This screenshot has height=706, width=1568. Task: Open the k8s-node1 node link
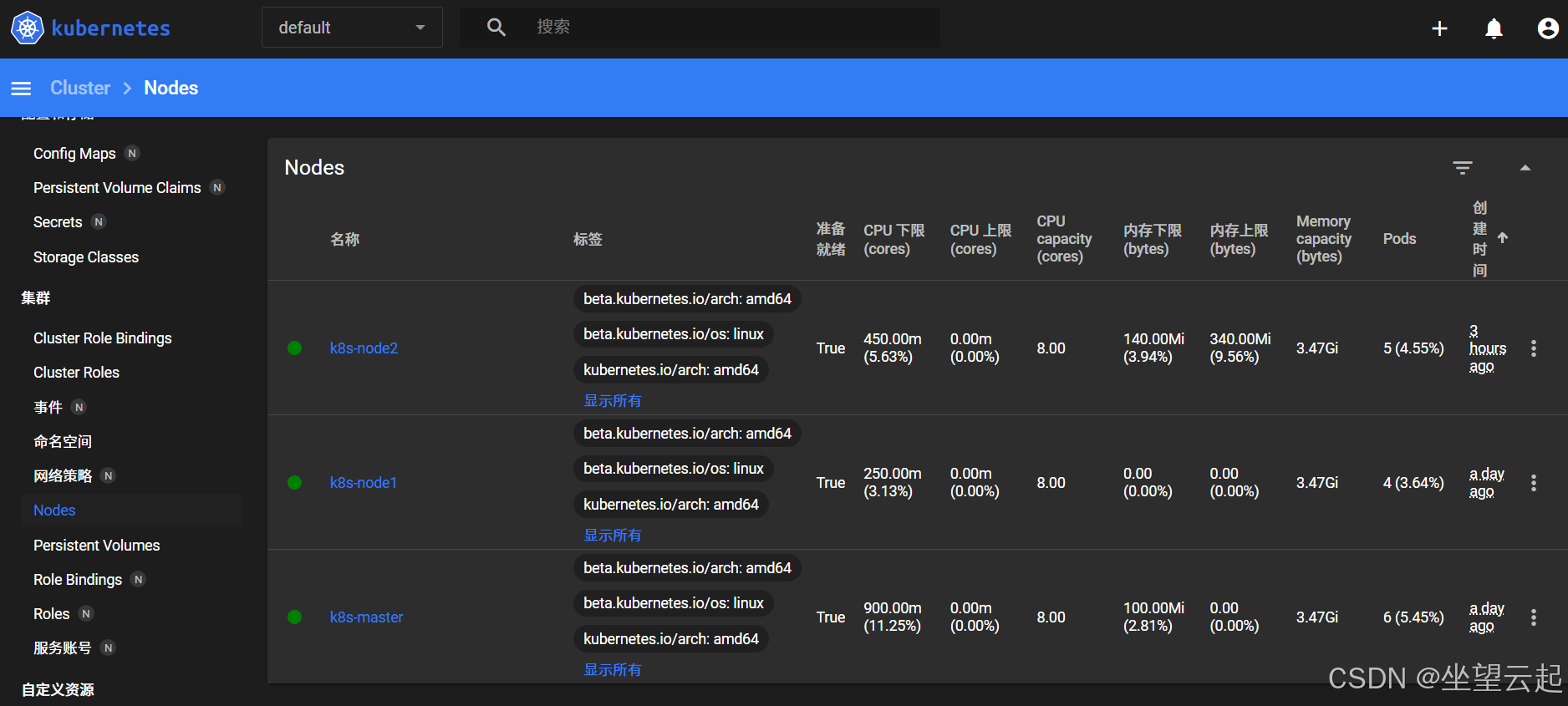364,483
